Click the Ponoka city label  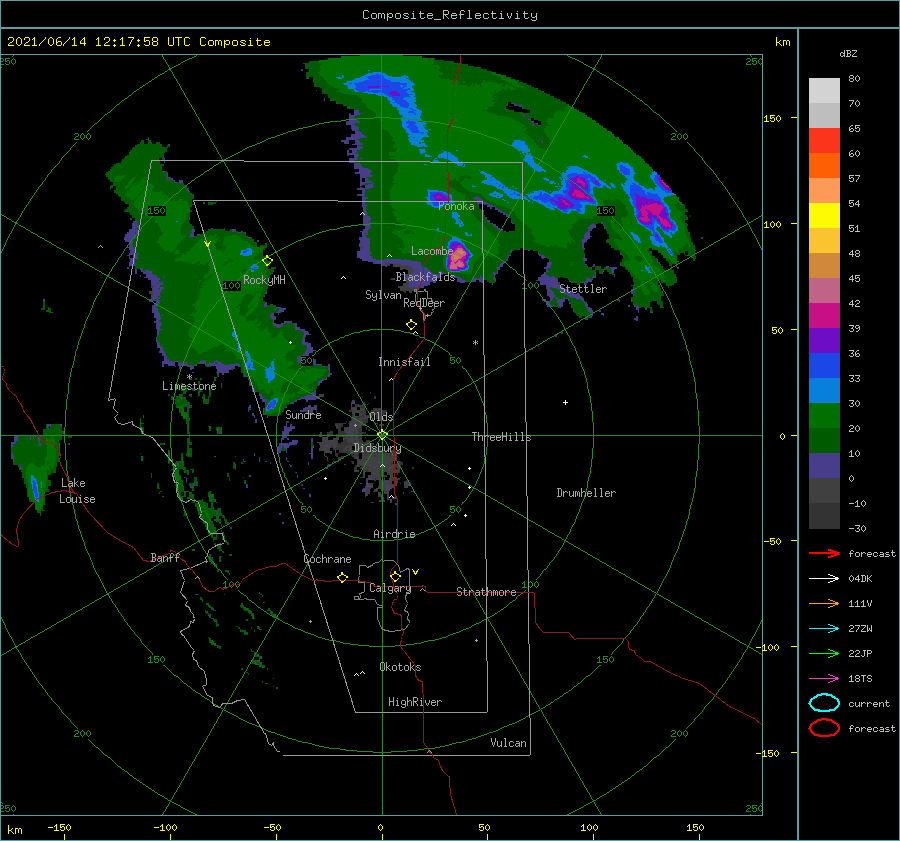tap(456, 206)
